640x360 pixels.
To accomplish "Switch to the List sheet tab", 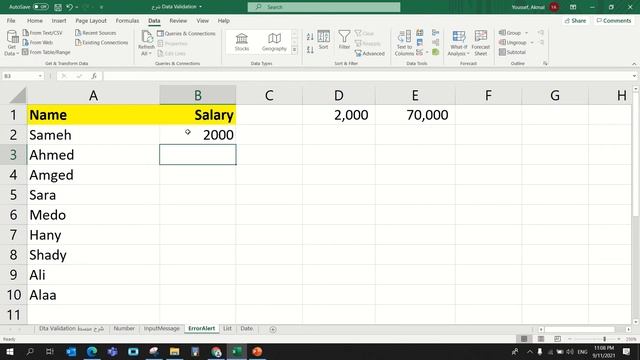I will click(227, 329).
